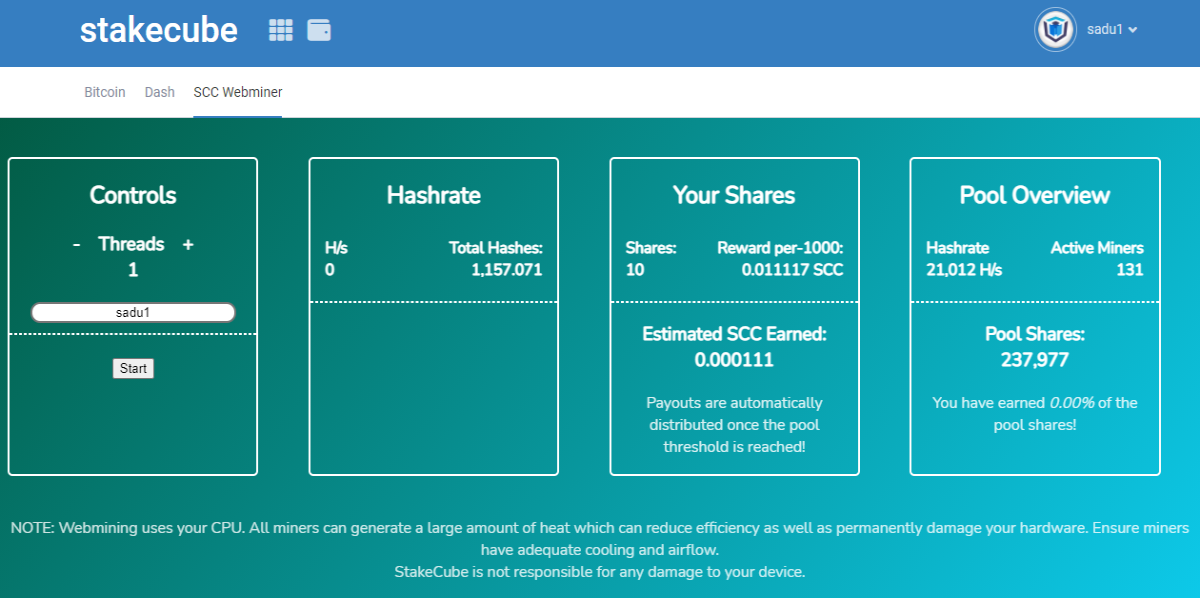Click the StakeCube not responsible disclaimer
This screenshot has height=598, width=1200.
[x=600, y=572]
